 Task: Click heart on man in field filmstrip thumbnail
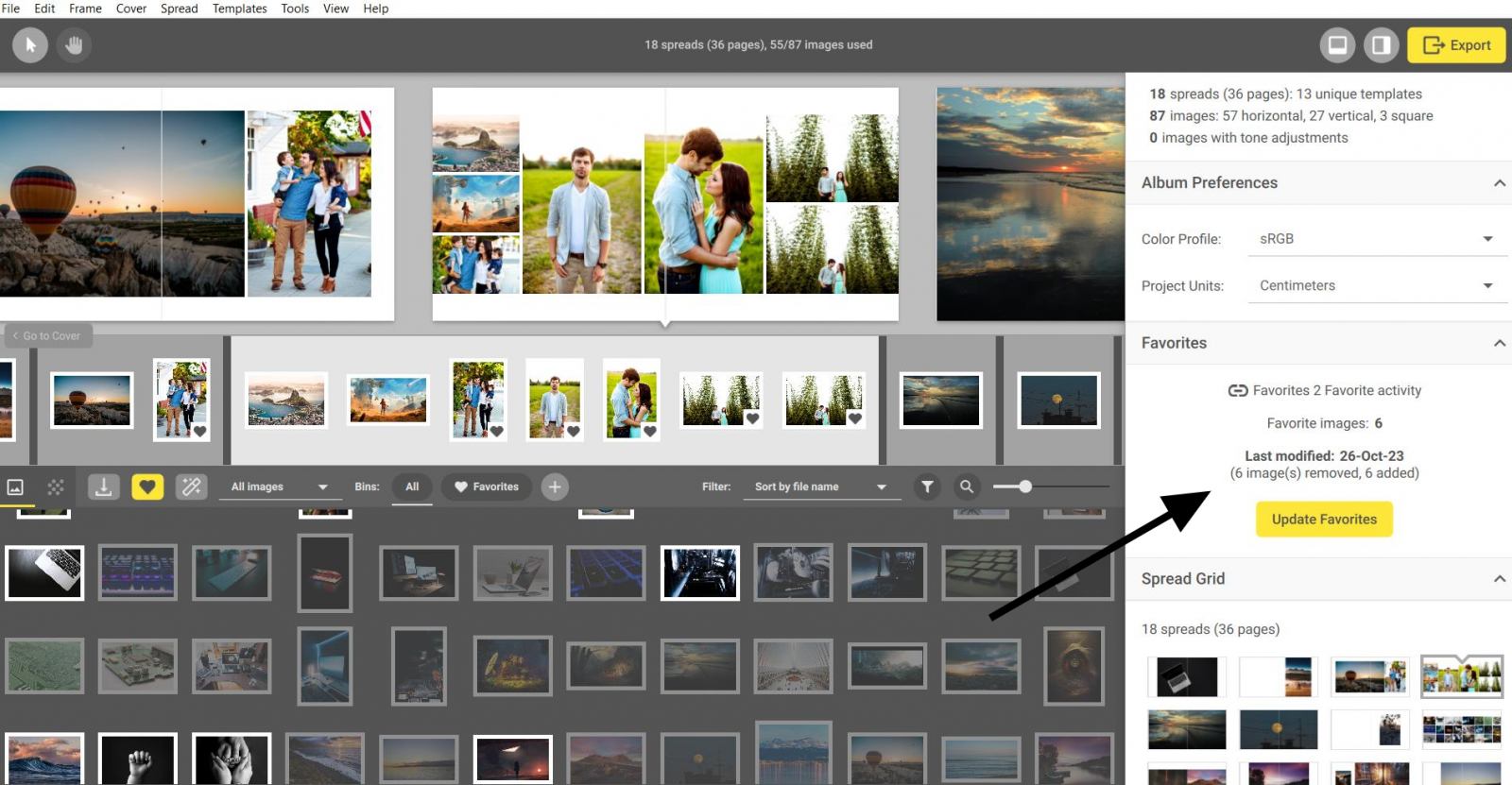573,431
